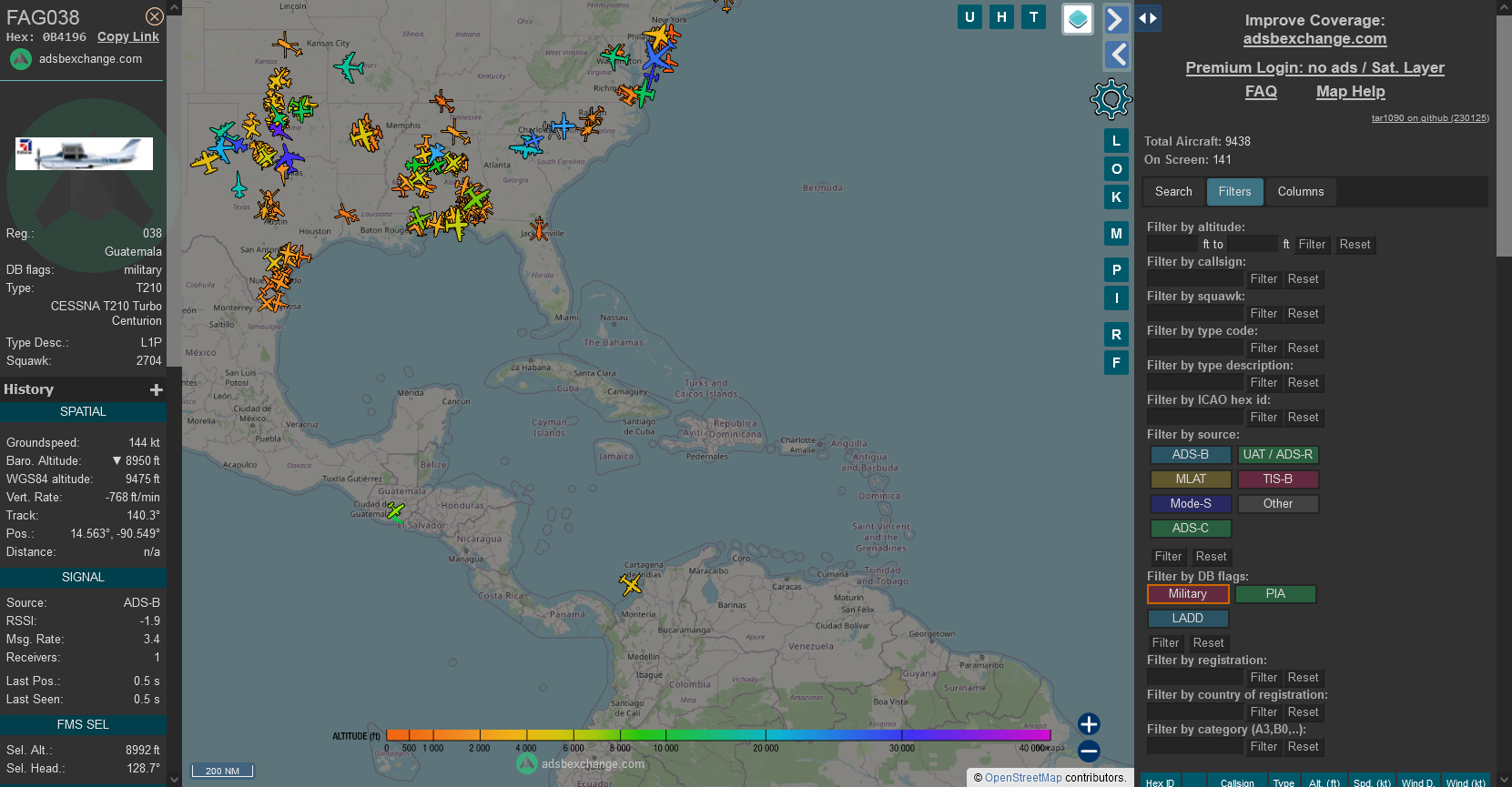The image size is (1512, 787).
Task: Click the type description filter input field
Action: pos(1194,383)
